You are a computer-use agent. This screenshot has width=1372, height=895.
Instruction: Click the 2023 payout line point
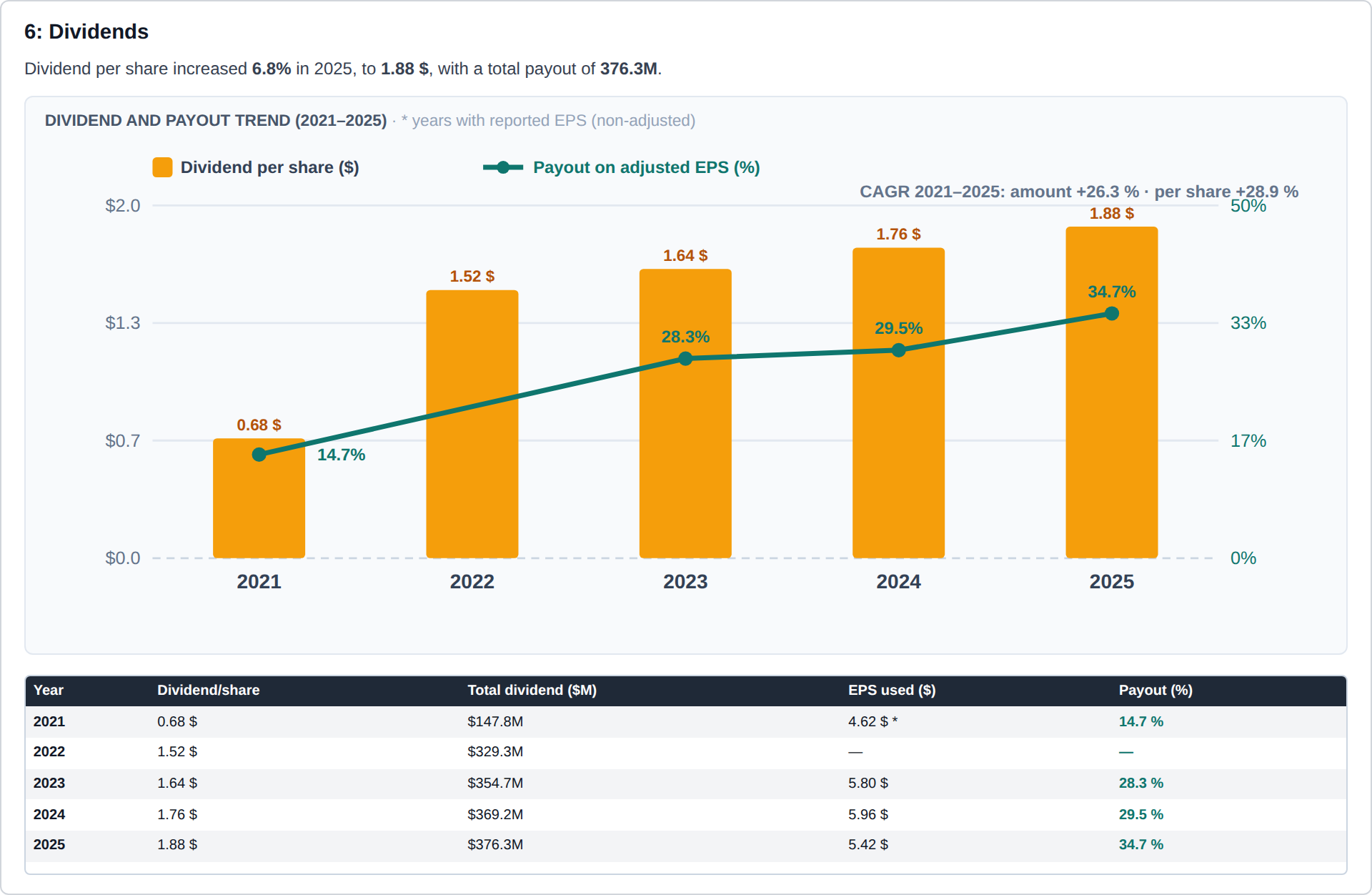[685, 359]
